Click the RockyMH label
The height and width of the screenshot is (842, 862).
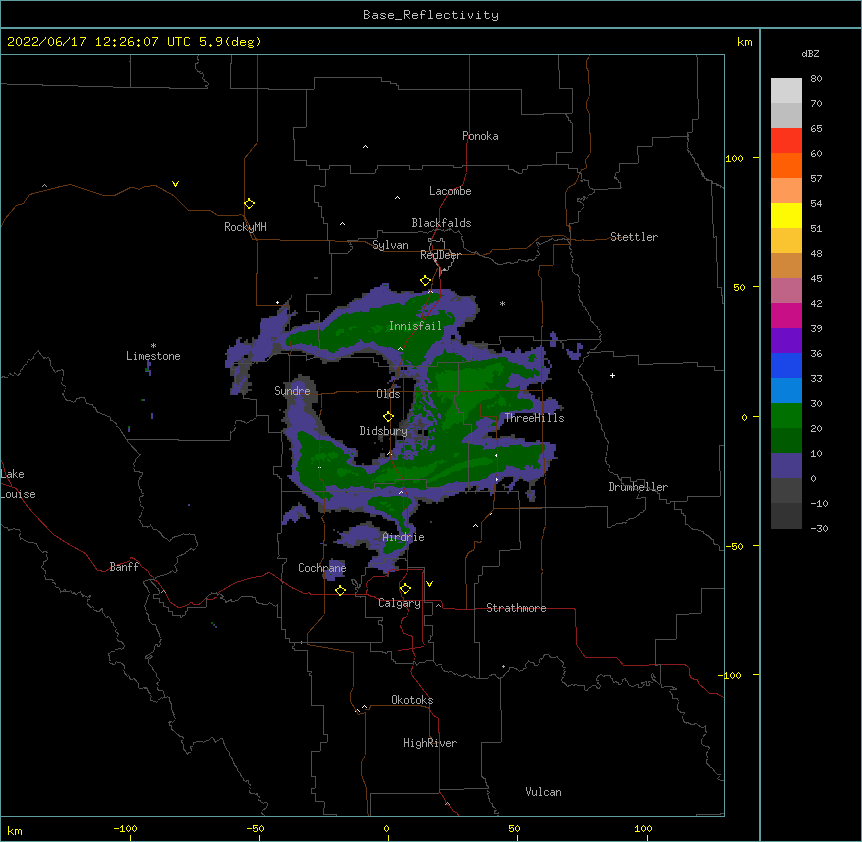tap(245, 227)
